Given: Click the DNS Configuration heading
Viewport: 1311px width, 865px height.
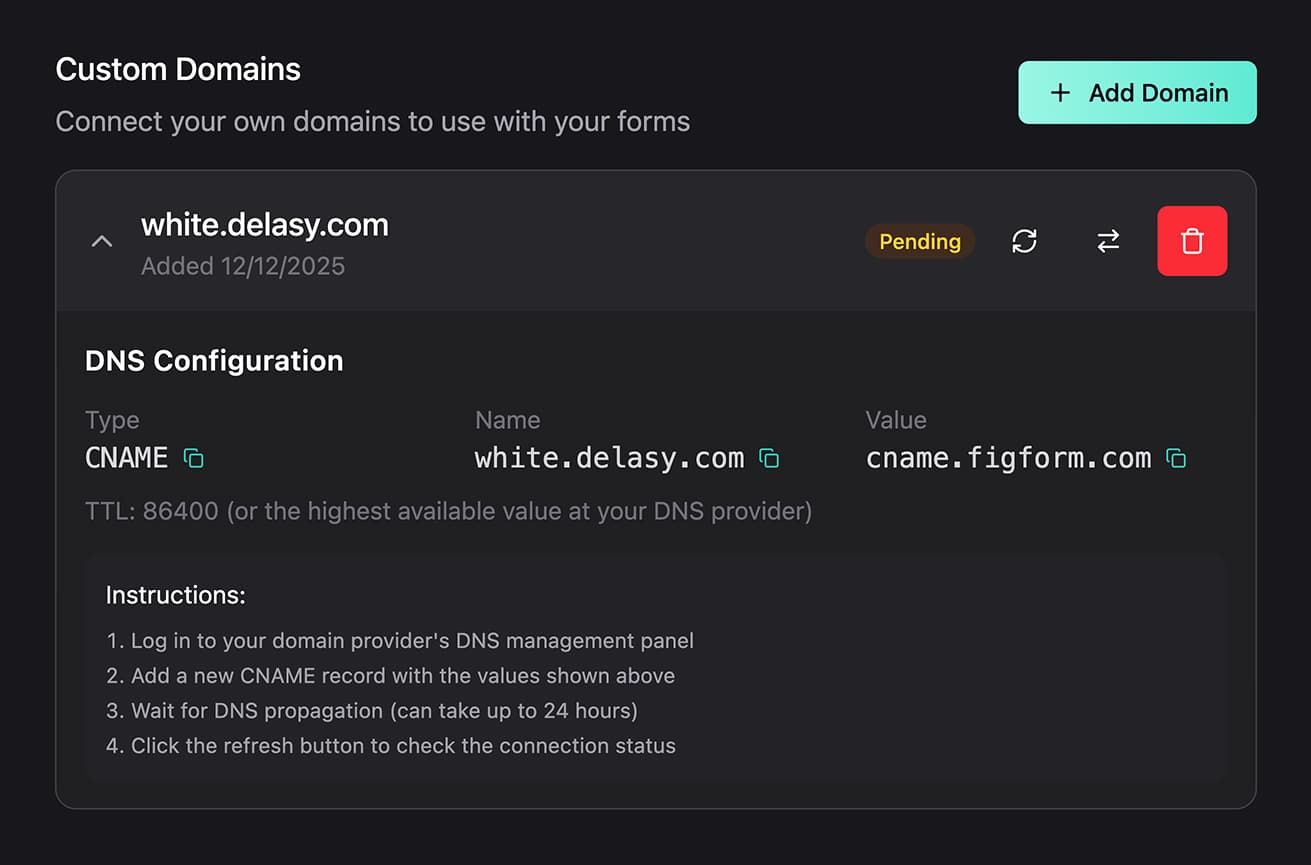Looking at the screenshot, I should coord(214,361).
